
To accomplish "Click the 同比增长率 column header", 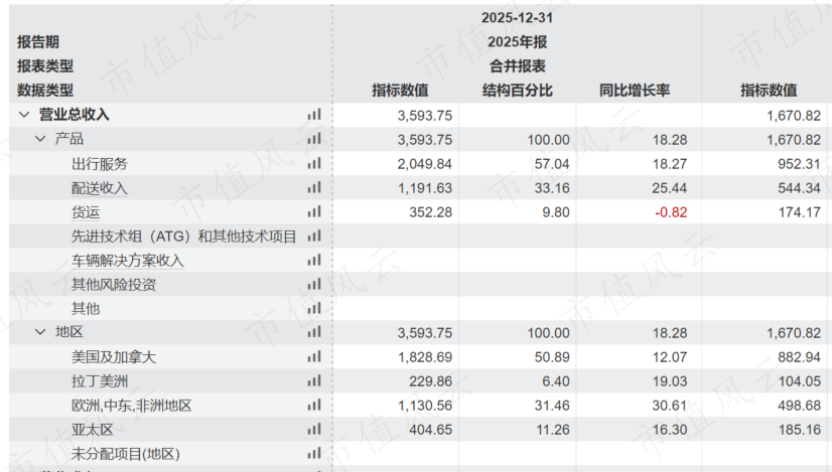I will pos(634,91).
